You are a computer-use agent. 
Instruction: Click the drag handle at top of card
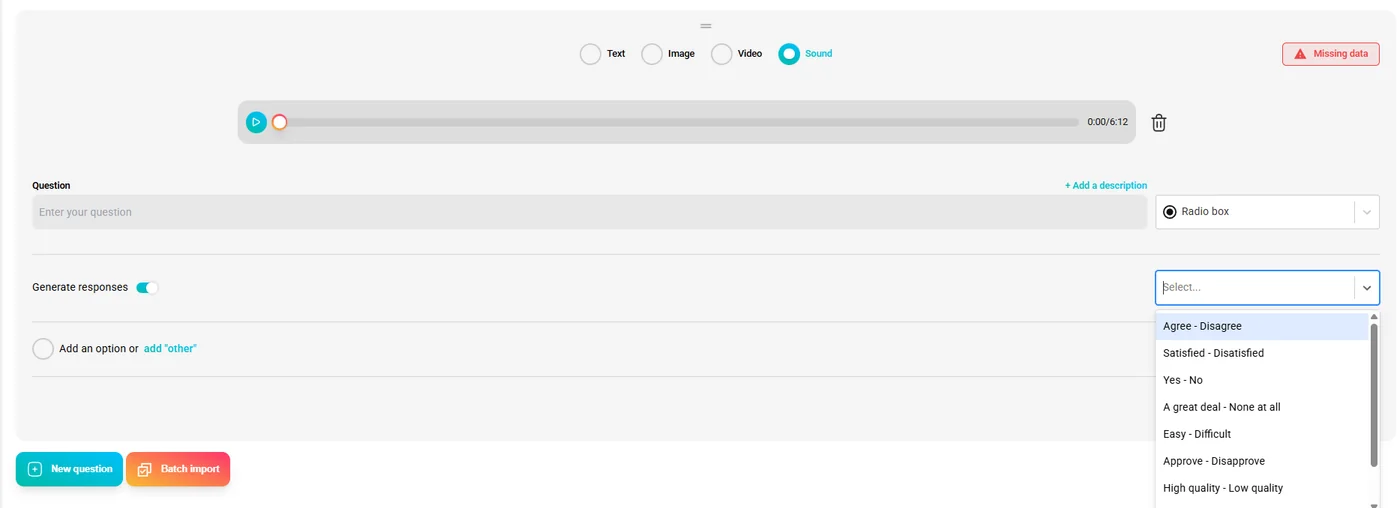(x=706, y=25)
